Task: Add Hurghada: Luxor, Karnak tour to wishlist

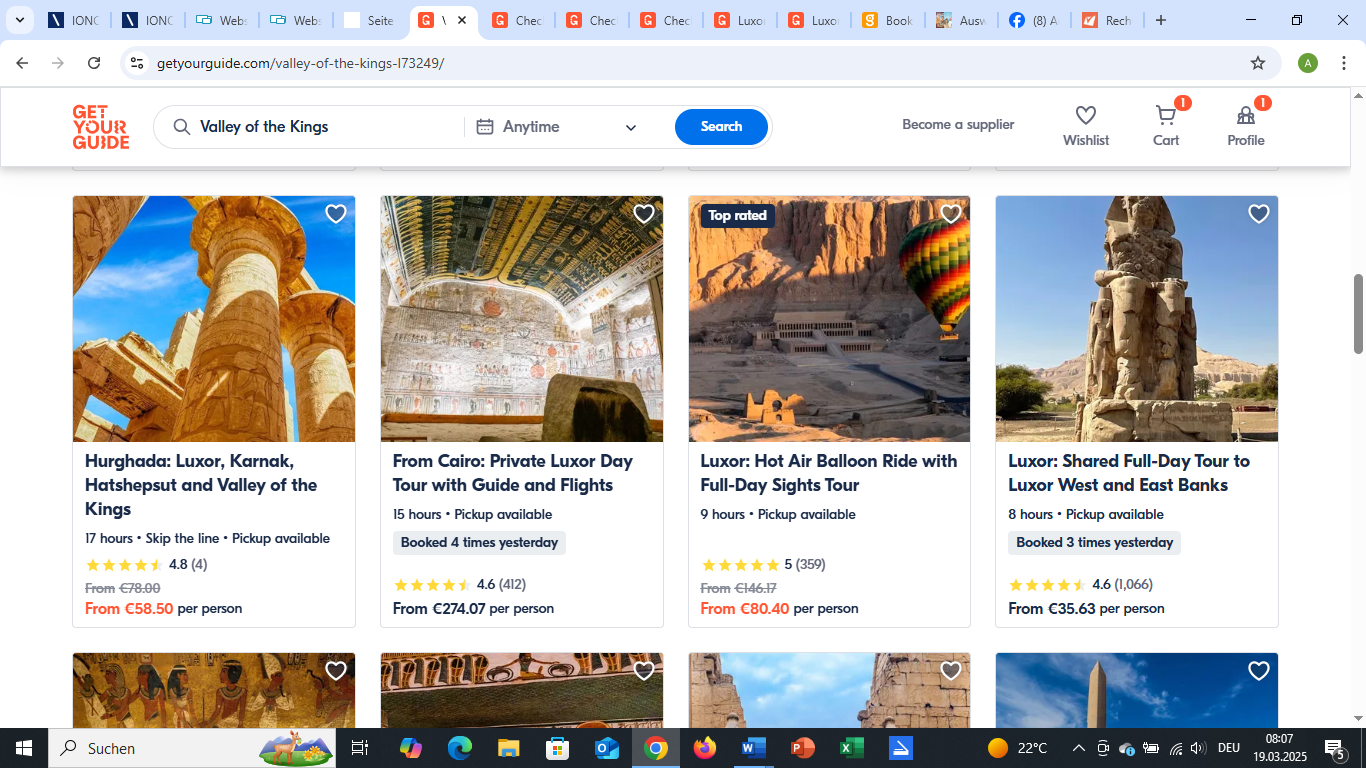Action: pyautogui.click(x=336, y=214)
